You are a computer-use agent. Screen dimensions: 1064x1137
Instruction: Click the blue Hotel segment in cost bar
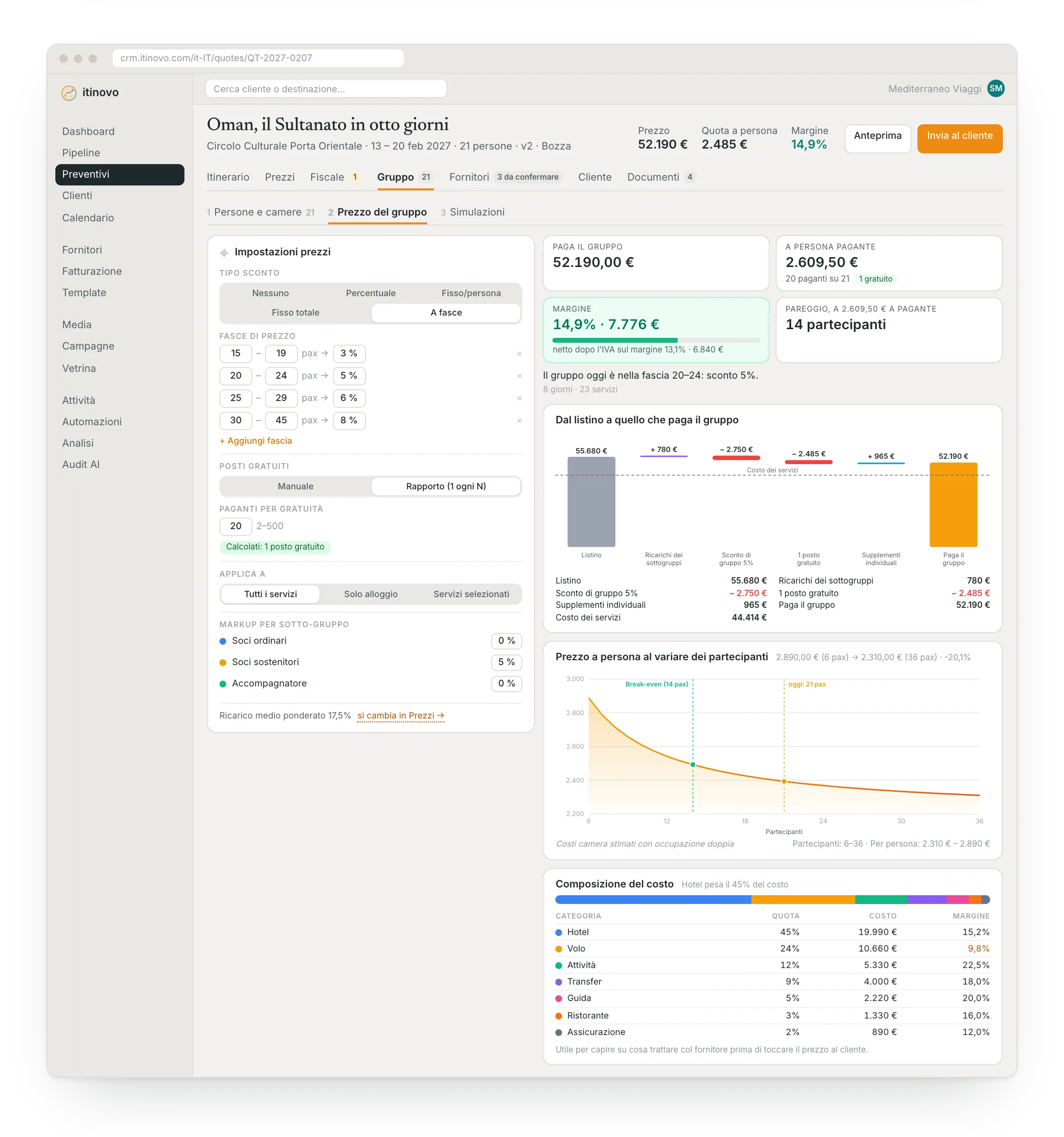pos(653,900)
